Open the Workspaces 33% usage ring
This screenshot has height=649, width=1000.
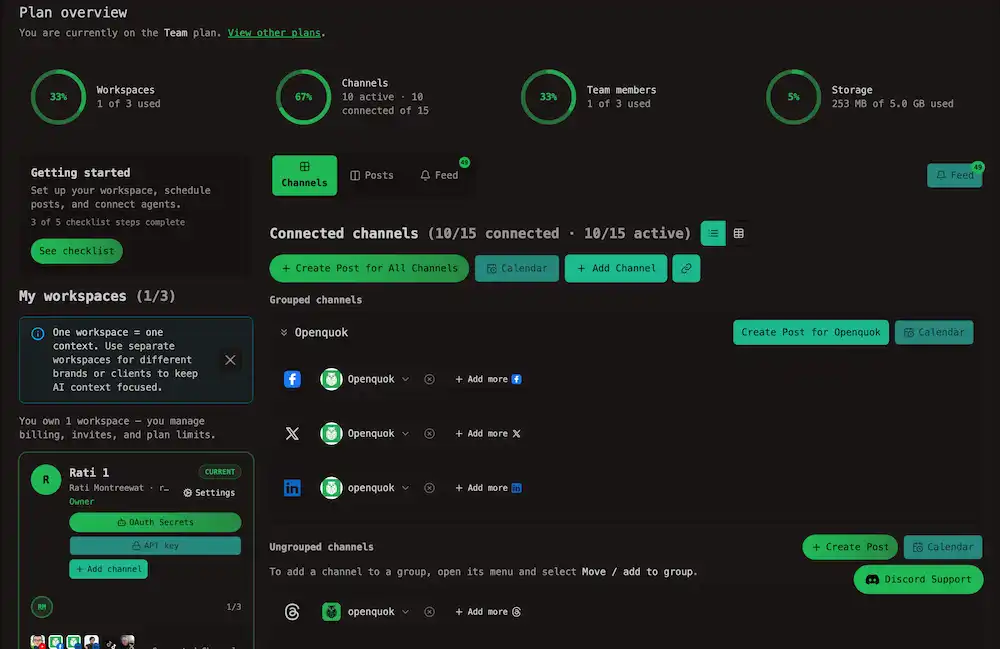coord(59,97)
